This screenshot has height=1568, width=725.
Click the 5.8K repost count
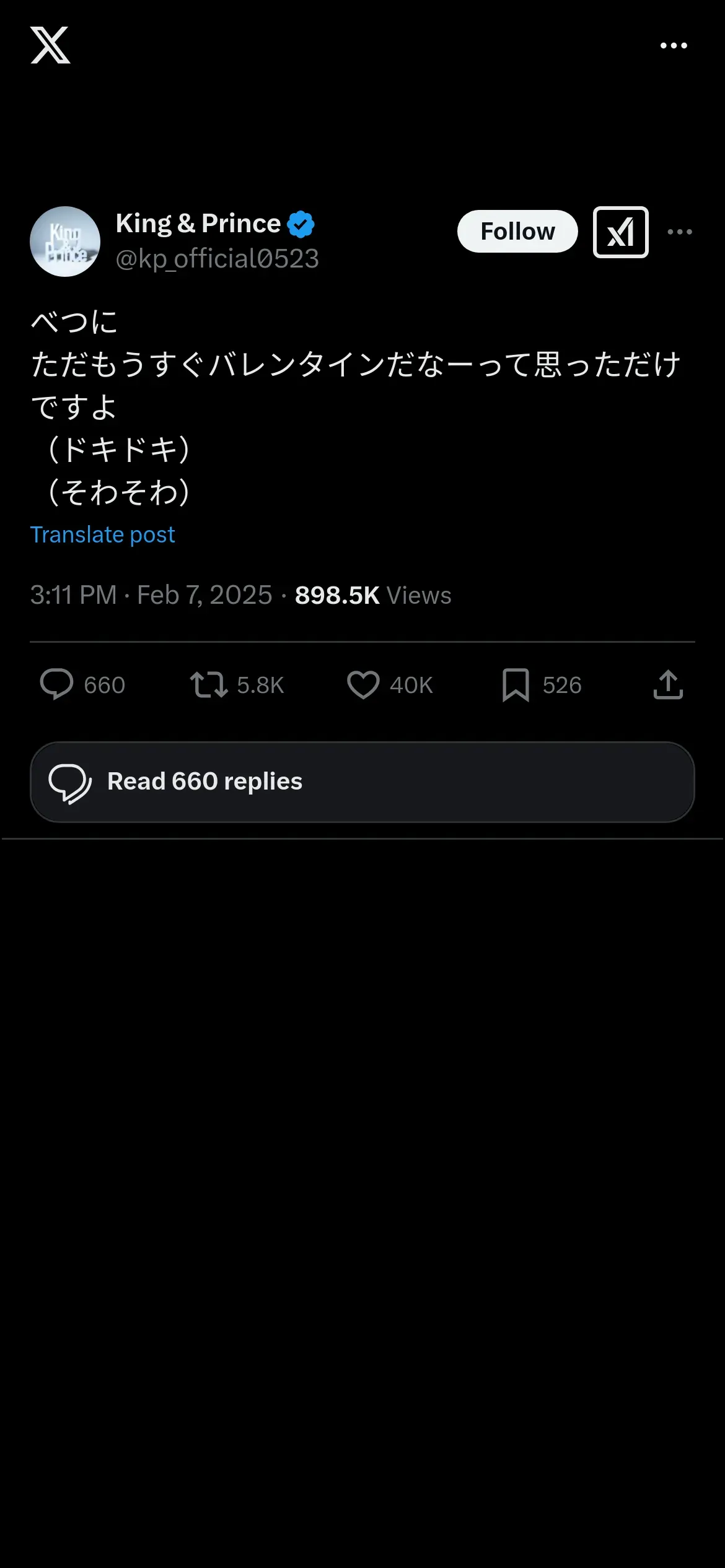[260, 686]
